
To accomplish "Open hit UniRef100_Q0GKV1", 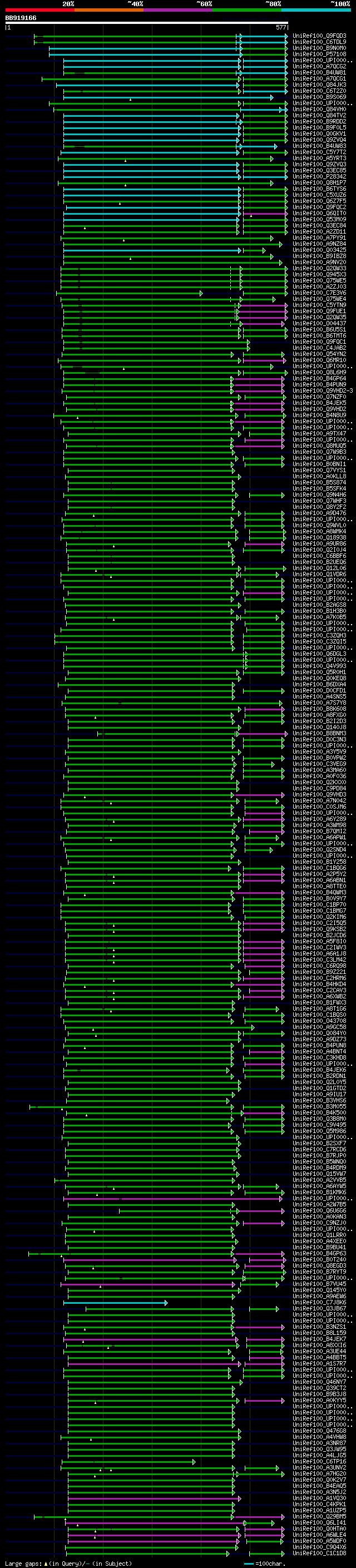I will (319, 134).
